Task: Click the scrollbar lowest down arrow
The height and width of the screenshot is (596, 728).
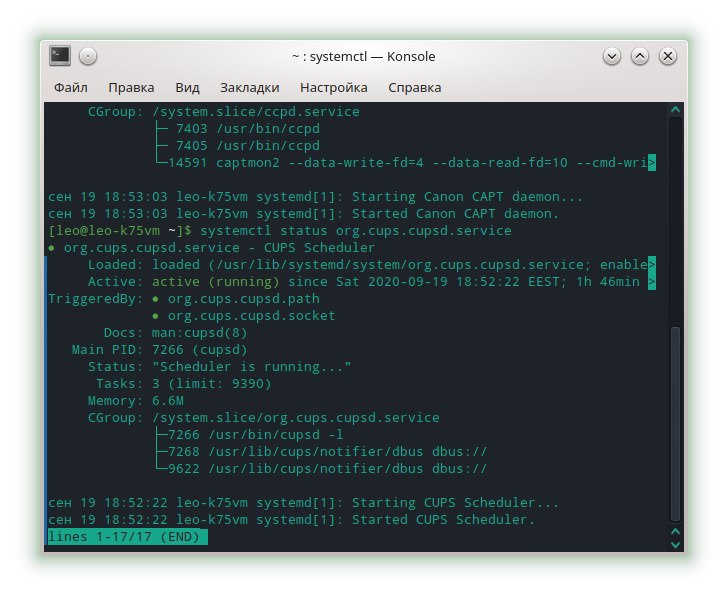Action: pyautogui.click(x=676, y=544)
